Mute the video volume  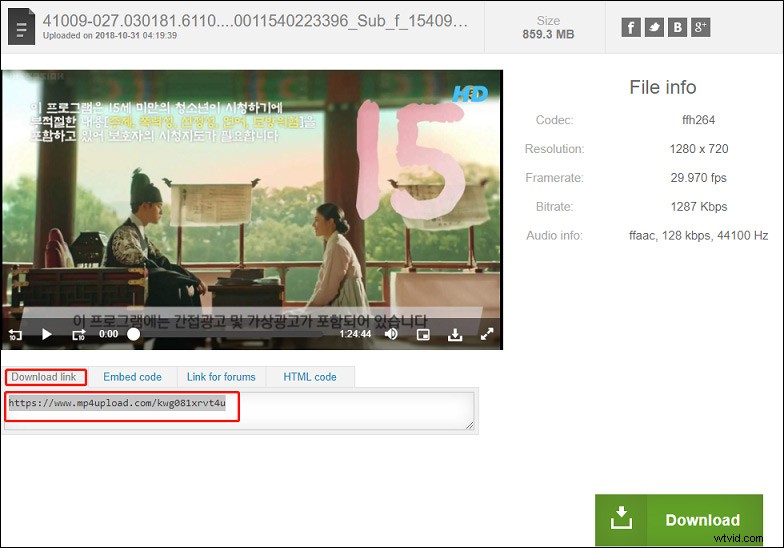click(x=391, y=334)
